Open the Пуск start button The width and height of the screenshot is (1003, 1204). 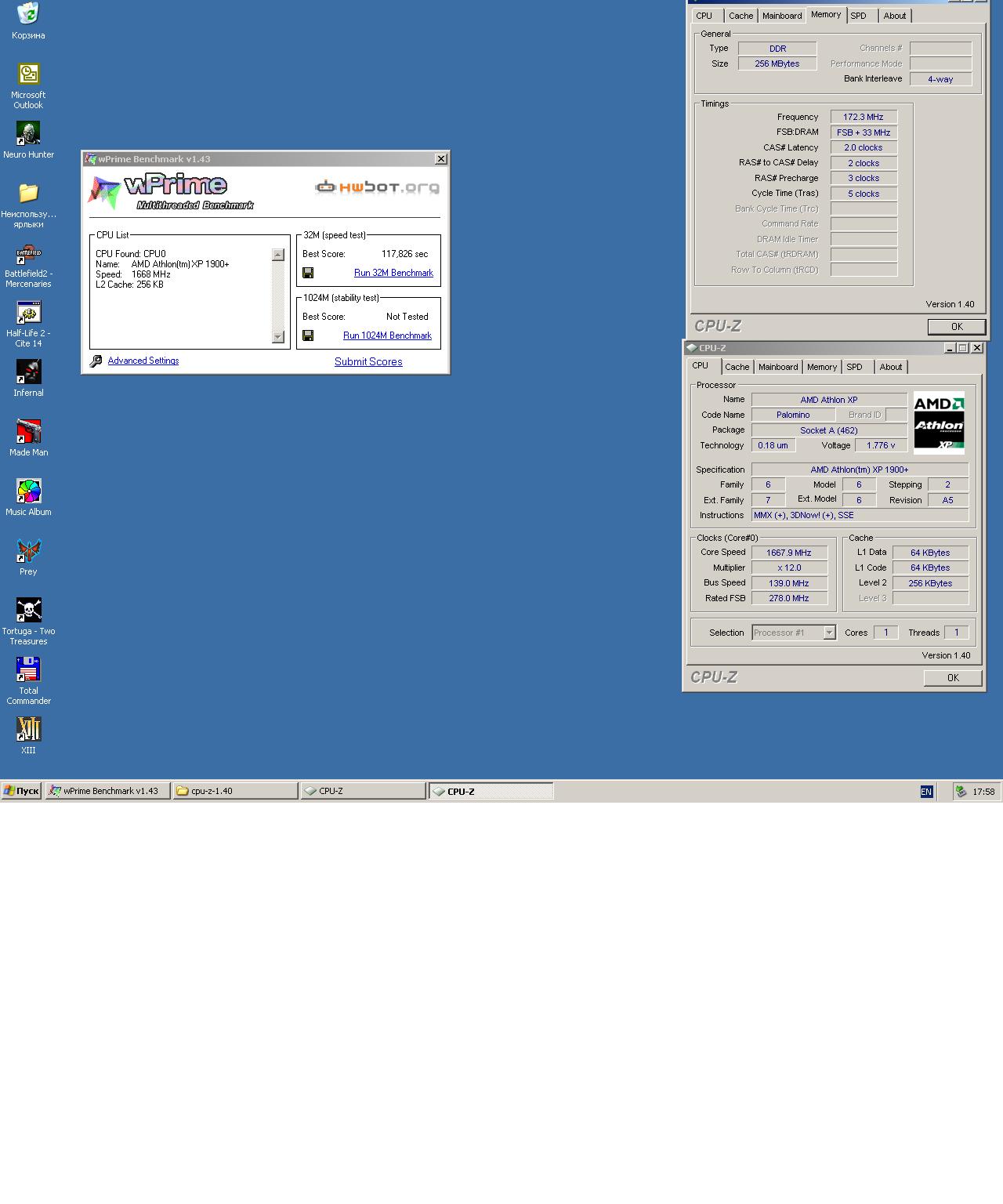(21, 791)
